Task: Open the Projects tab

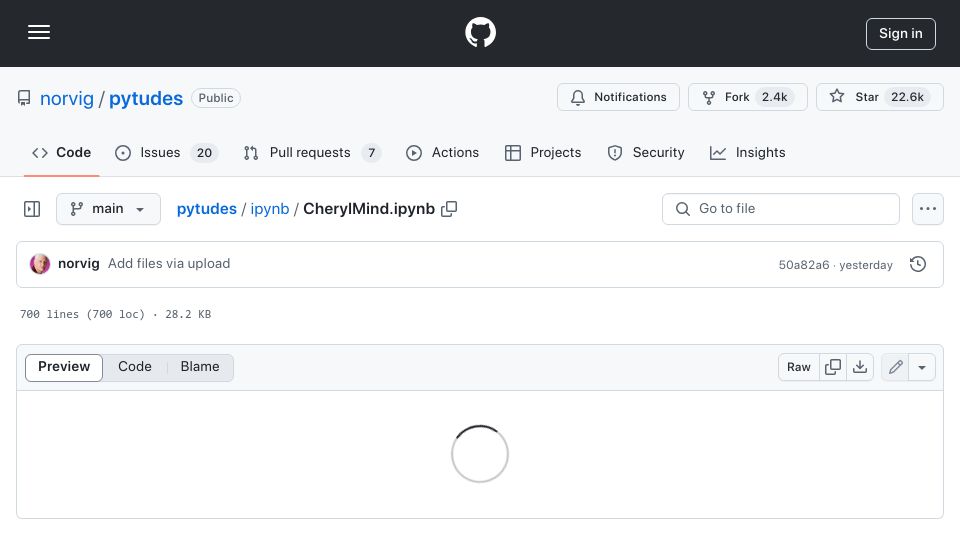Action: [x=543, y=152]
